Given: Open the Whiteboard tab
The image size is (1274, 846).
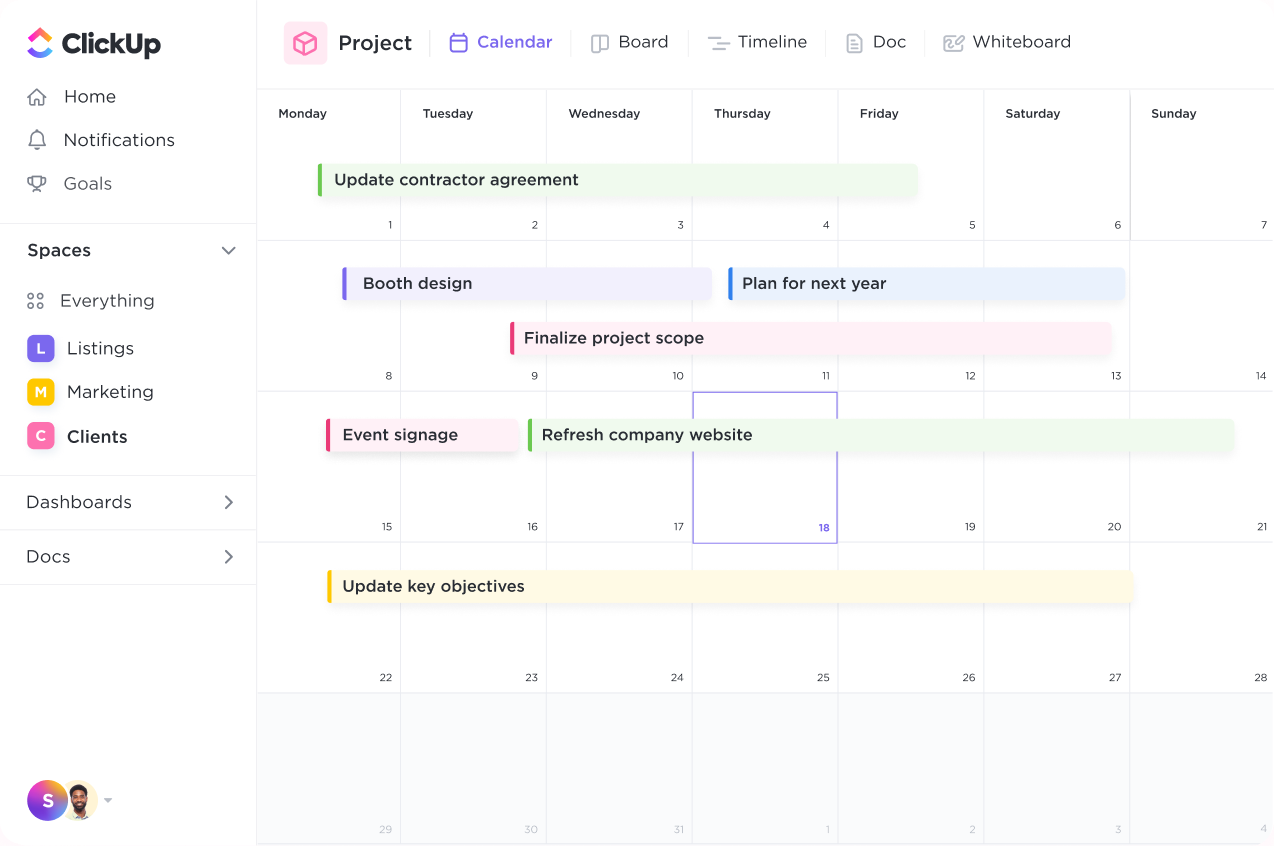Looking at the screenshot, I should (1007, 43).
